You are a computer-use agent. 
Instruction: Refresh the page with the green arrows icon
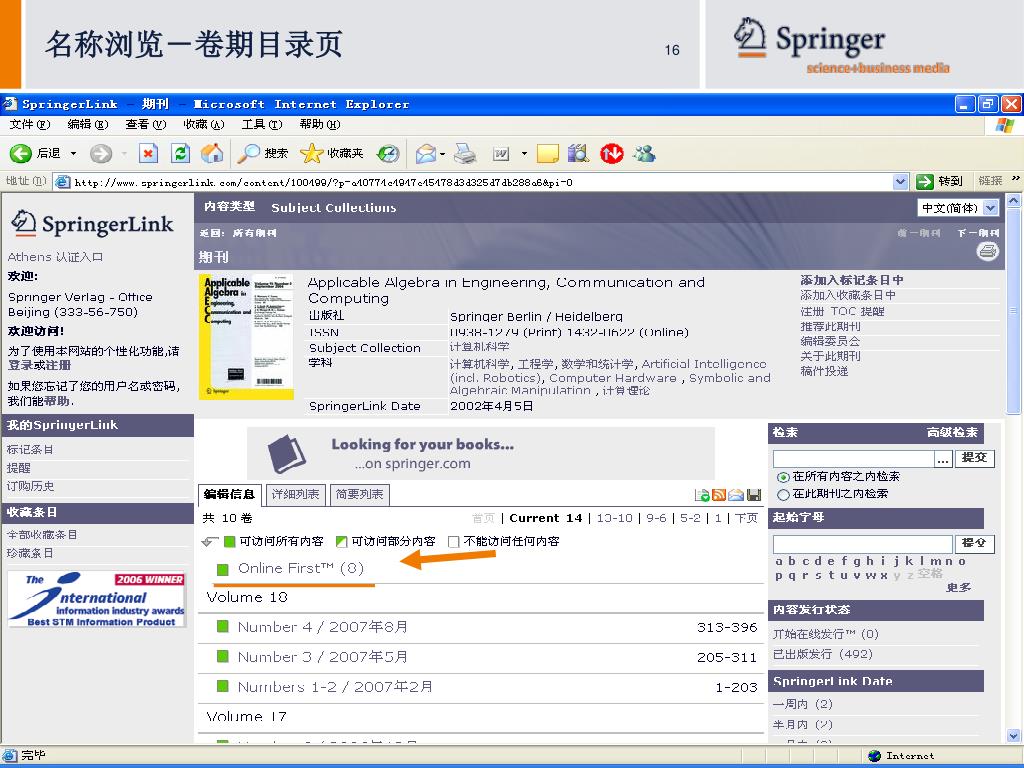pos(180,153)
